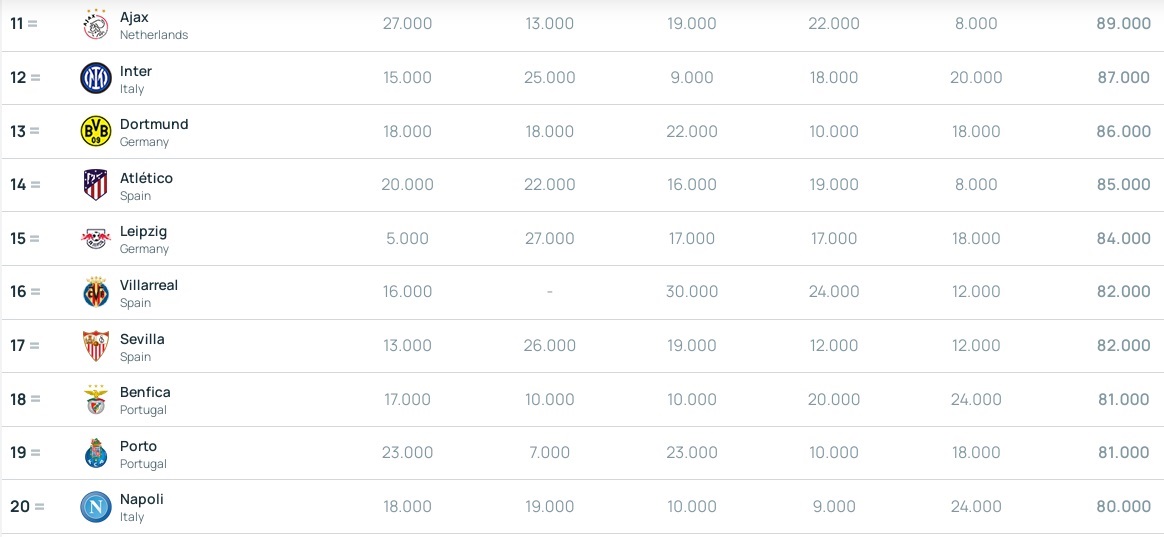Click the Porto club crest icon
This screenshot has width=1164, height=537.
point(96,452)
